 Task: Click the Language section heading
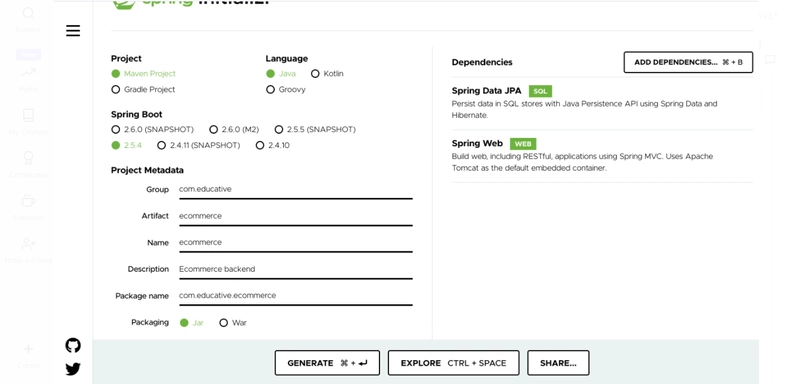[x=287, y=59]
